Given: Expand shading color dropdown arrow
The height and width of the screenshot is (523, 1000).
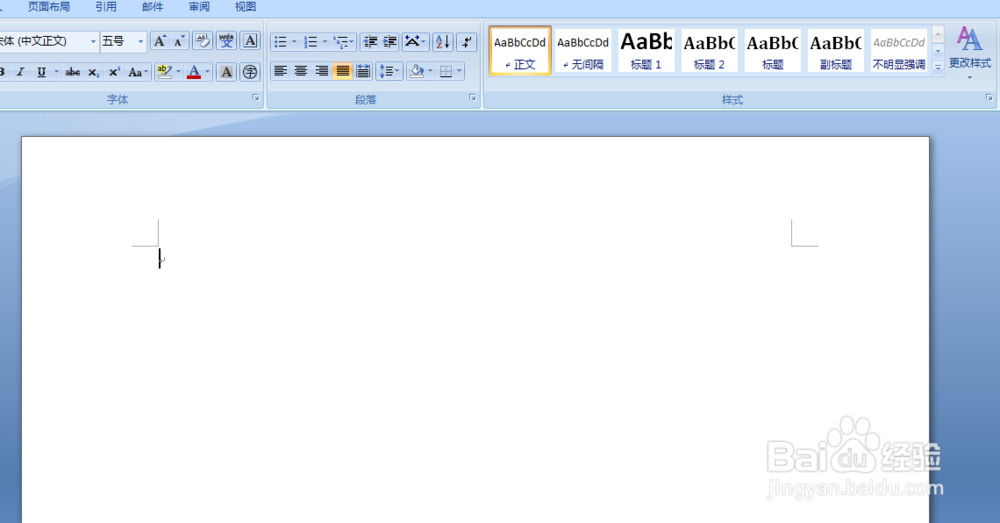Looking at the screenshot, I should coord(430,71).
